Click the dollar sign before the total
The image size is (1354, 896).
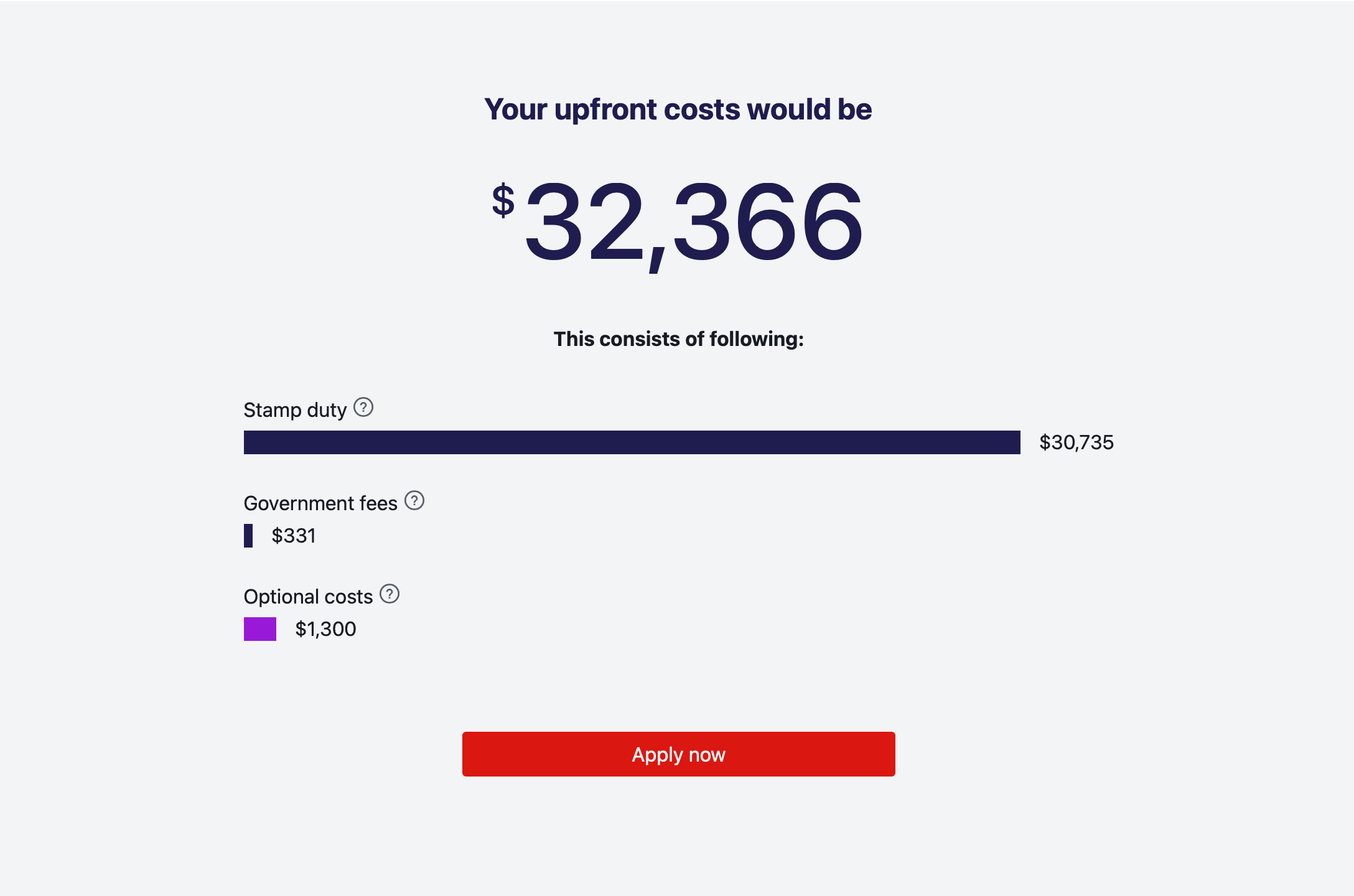click(x=503, y=200)
